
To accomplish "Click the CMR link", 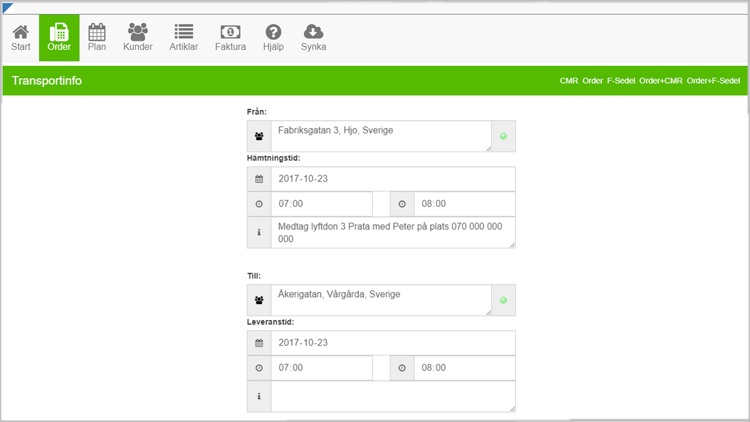I will coord(569,81).
